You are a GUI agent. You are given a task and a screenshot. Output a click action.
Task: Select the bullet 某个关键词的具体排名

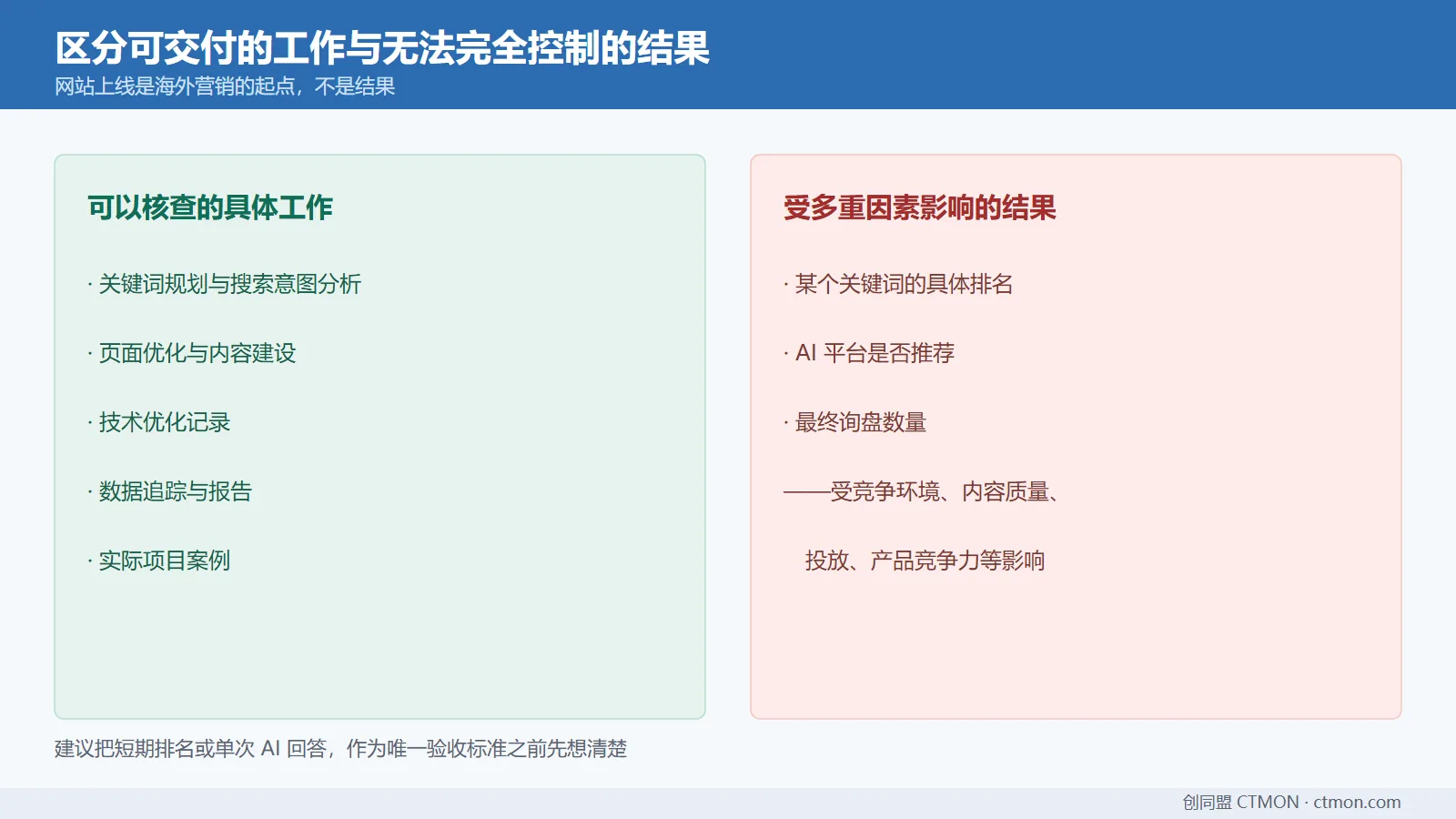(898, 284)
